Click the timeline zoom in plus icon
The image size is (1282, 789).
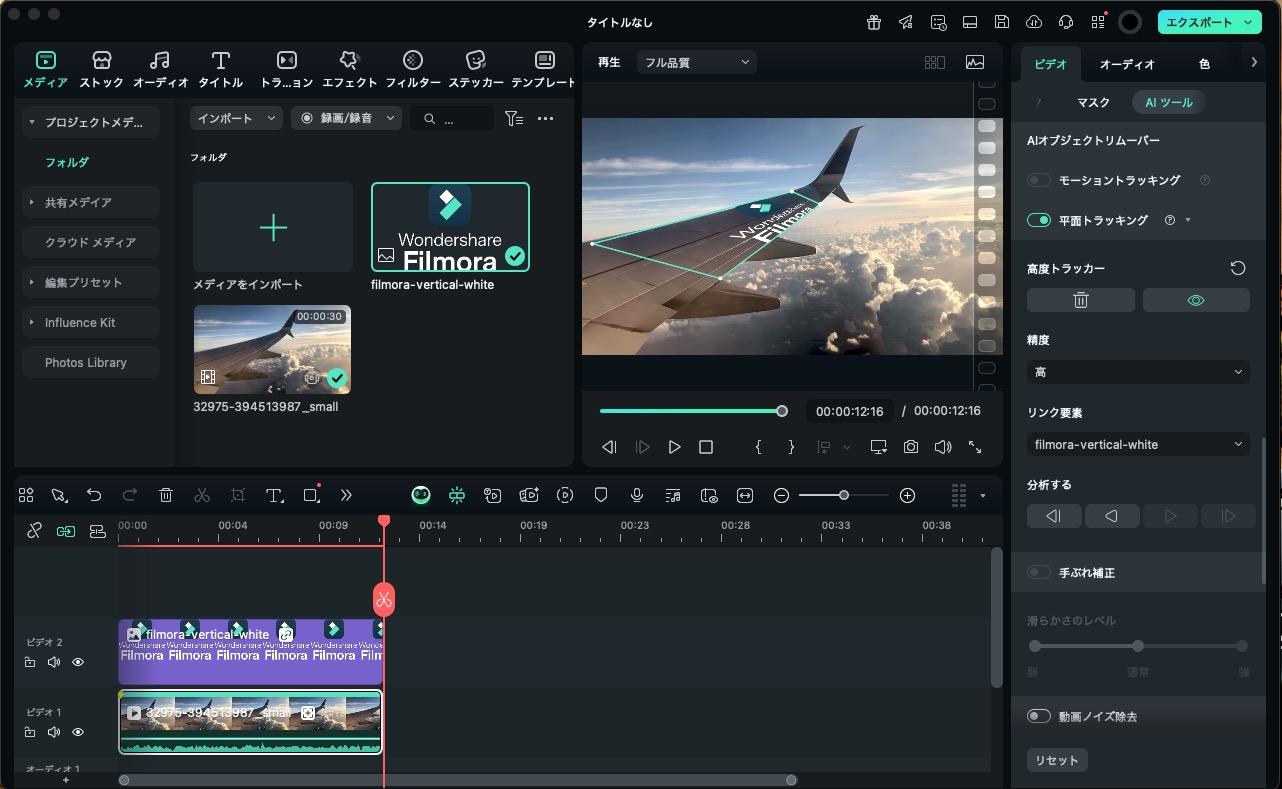[x=907, y=495]
